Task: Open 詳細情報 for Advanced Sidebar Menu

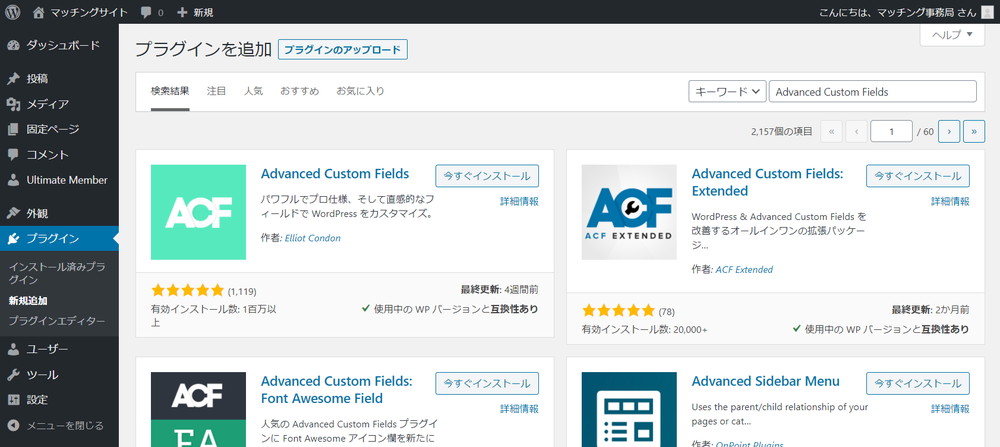Action: coord(950,409)
